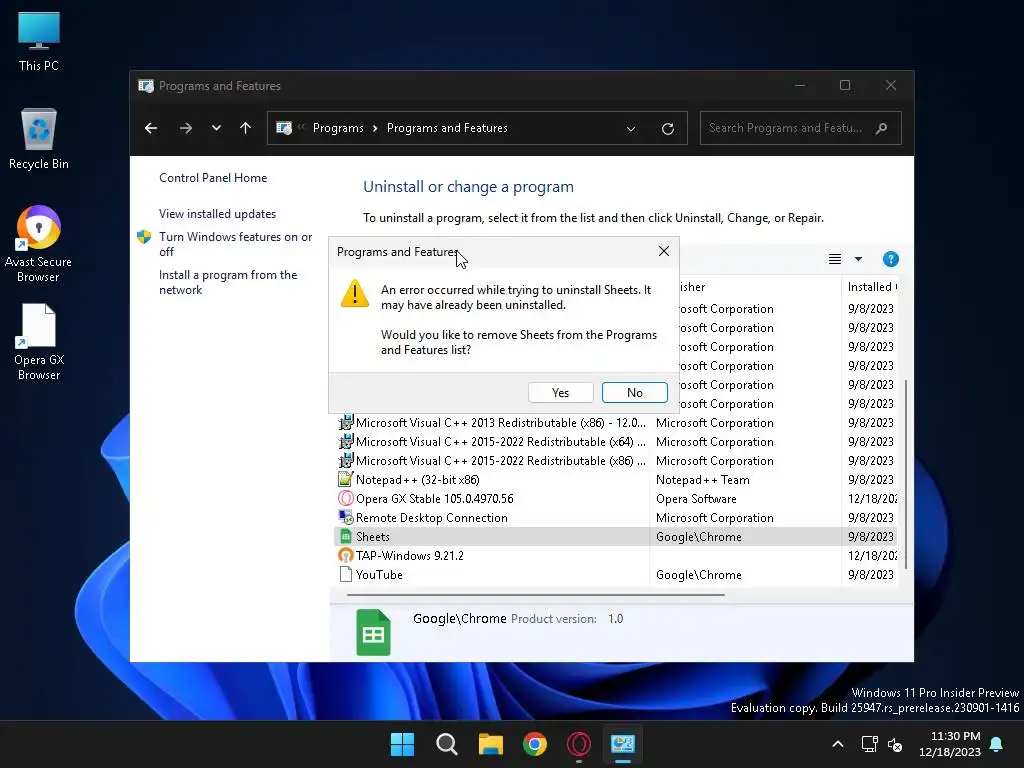1024x768 pixels.
Task: Click No in the error dialog
Action: 634,392
